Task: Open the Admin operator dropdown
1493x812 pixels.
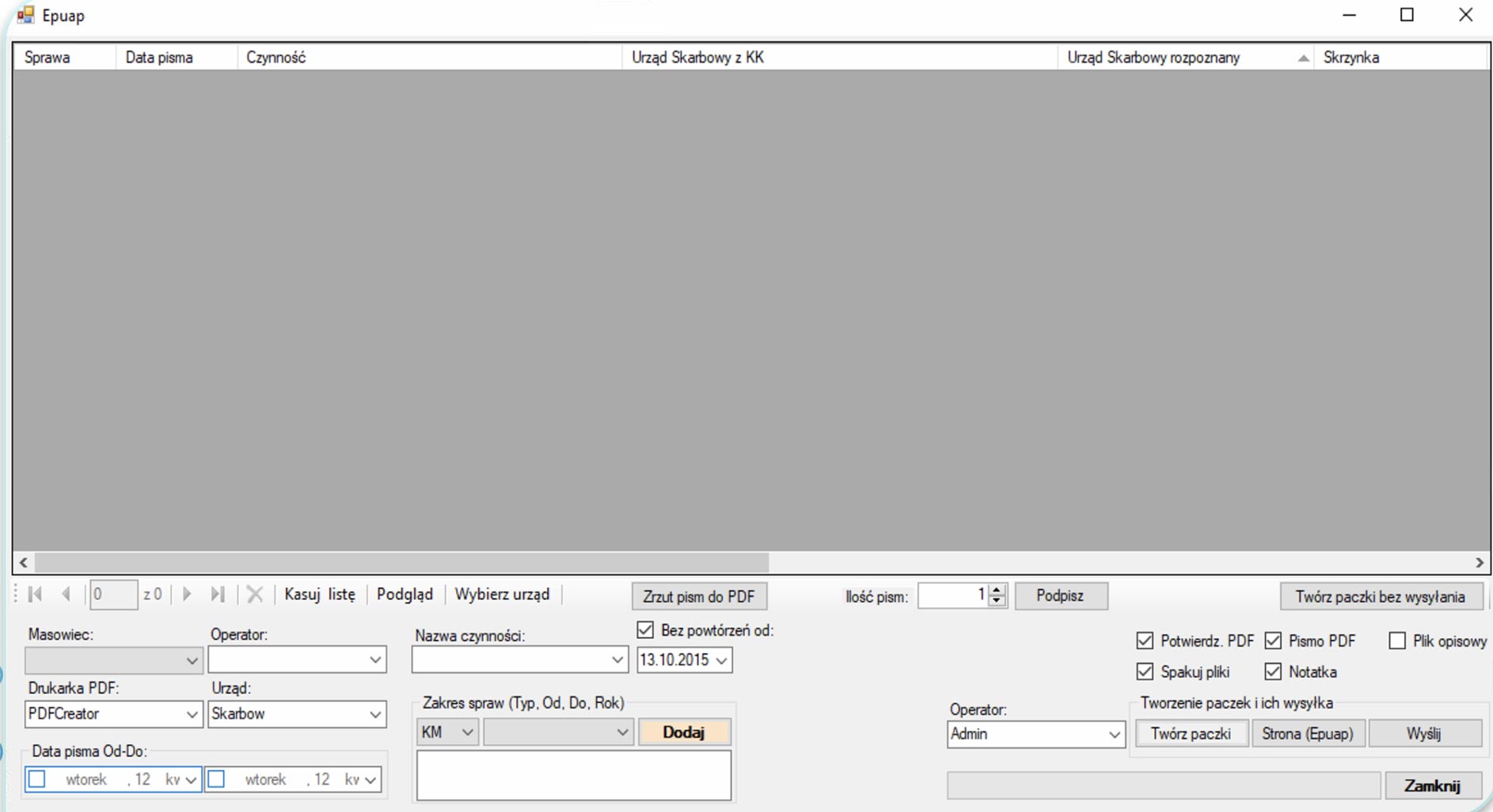Action: [x=1114, y=734]
